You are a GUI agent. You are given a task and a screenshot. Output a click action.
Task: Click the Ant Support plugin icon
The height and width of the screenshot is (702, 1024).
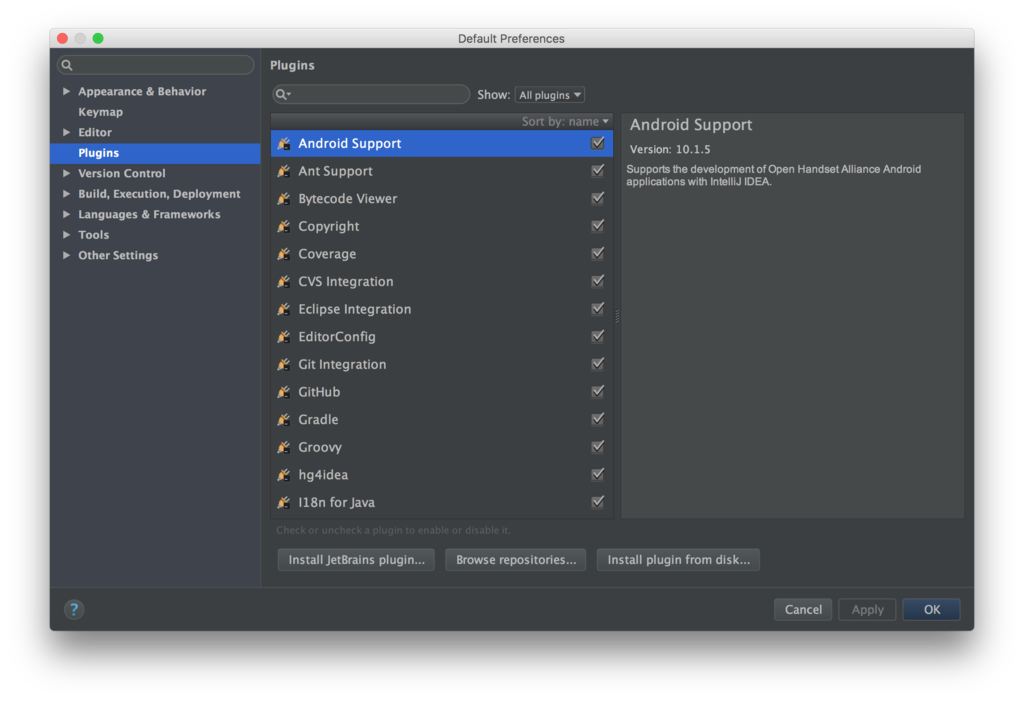284,171
